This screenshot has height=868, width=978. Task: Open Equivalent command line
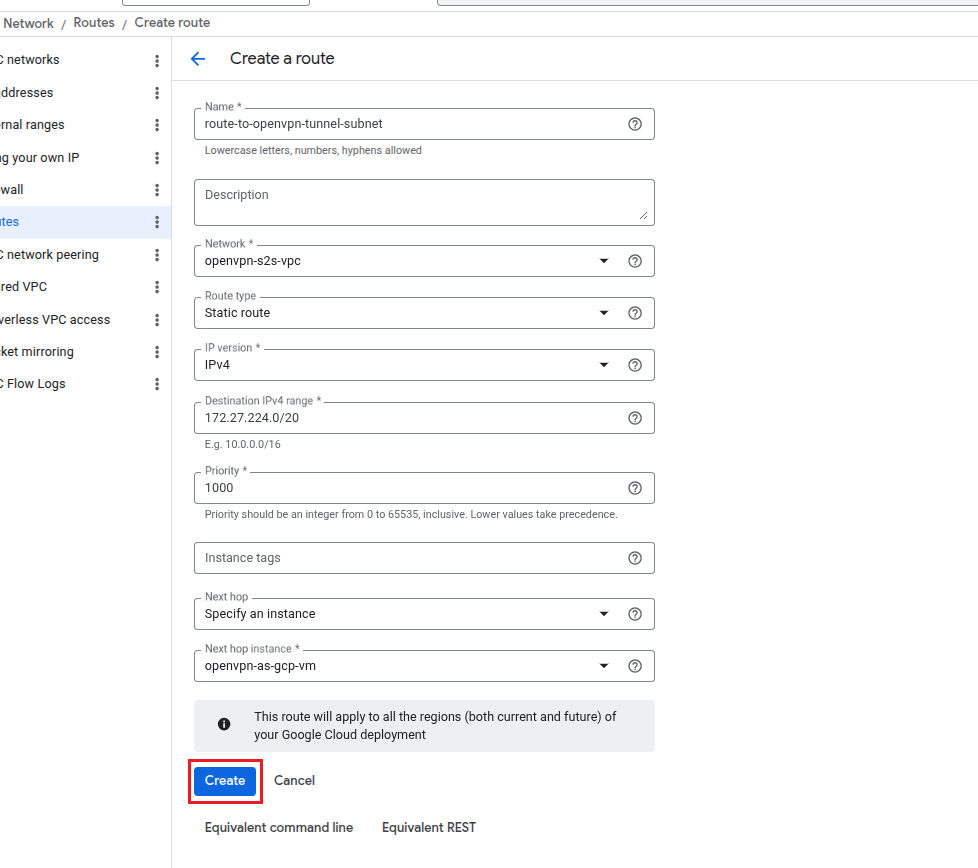pos(279,827)
